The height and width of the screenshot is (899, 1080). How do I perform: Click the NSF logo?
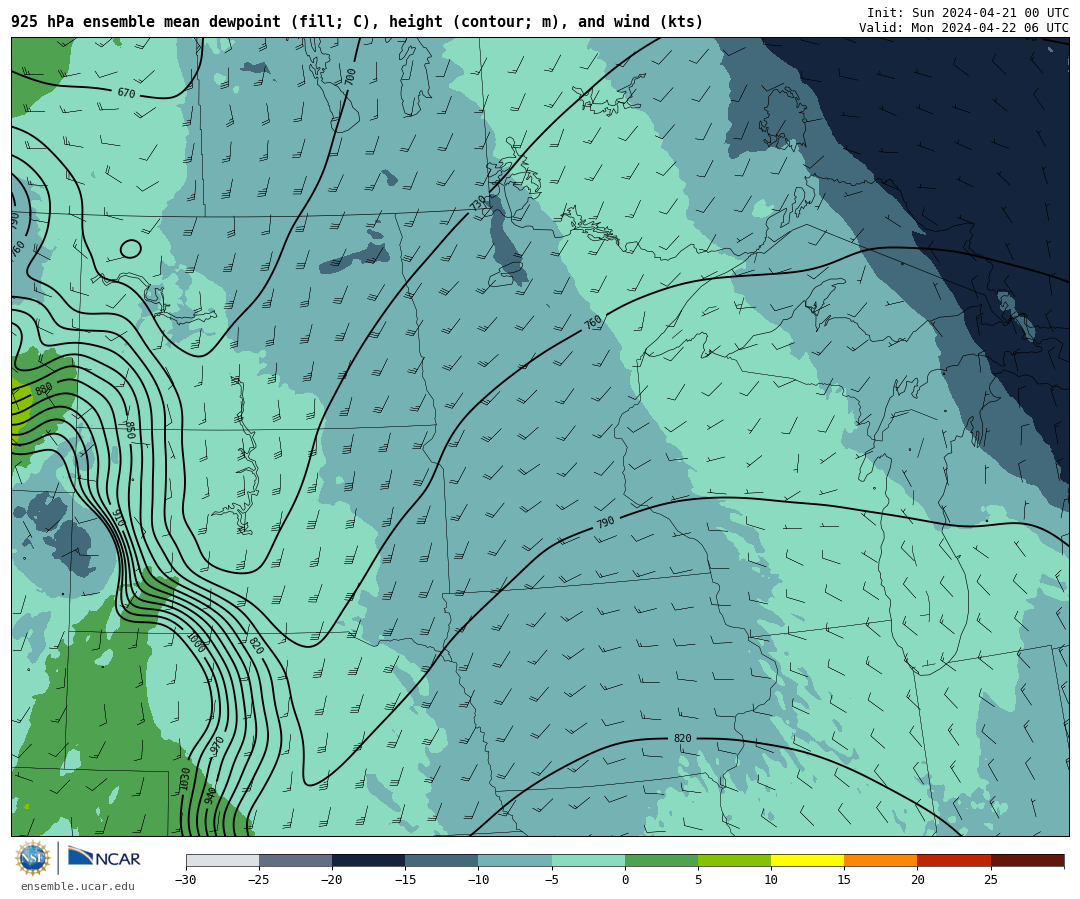pos(33,858)
